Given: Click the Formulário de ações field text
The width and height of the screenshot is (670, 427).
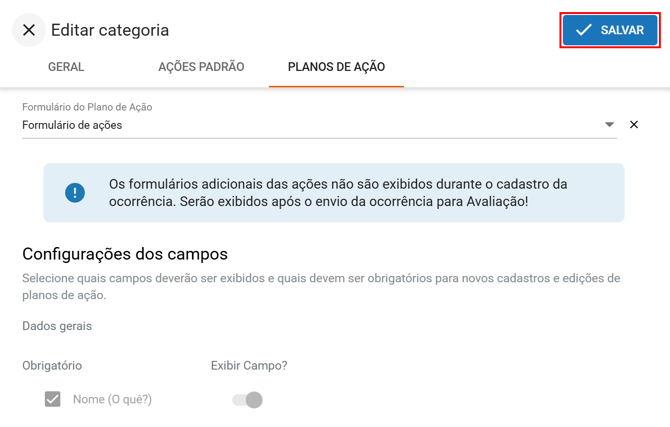Looking at the screenshot, I should pyautogui.click(x=72, y=125).
